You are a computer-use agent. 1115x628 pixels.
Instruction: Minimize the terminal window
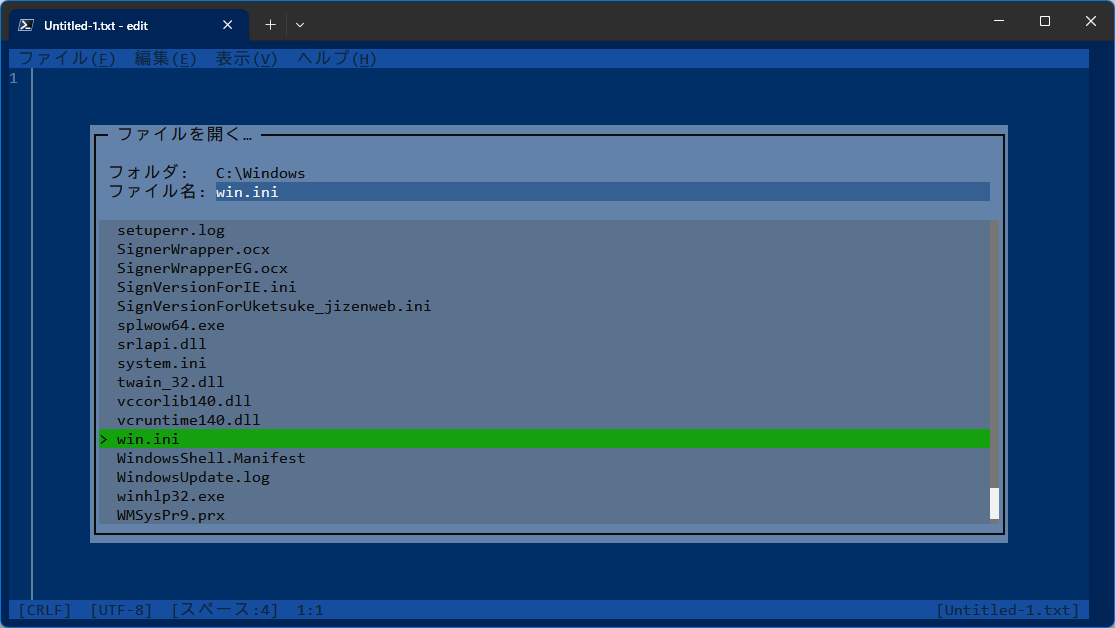pyautogui.click(x=999, y=21)
